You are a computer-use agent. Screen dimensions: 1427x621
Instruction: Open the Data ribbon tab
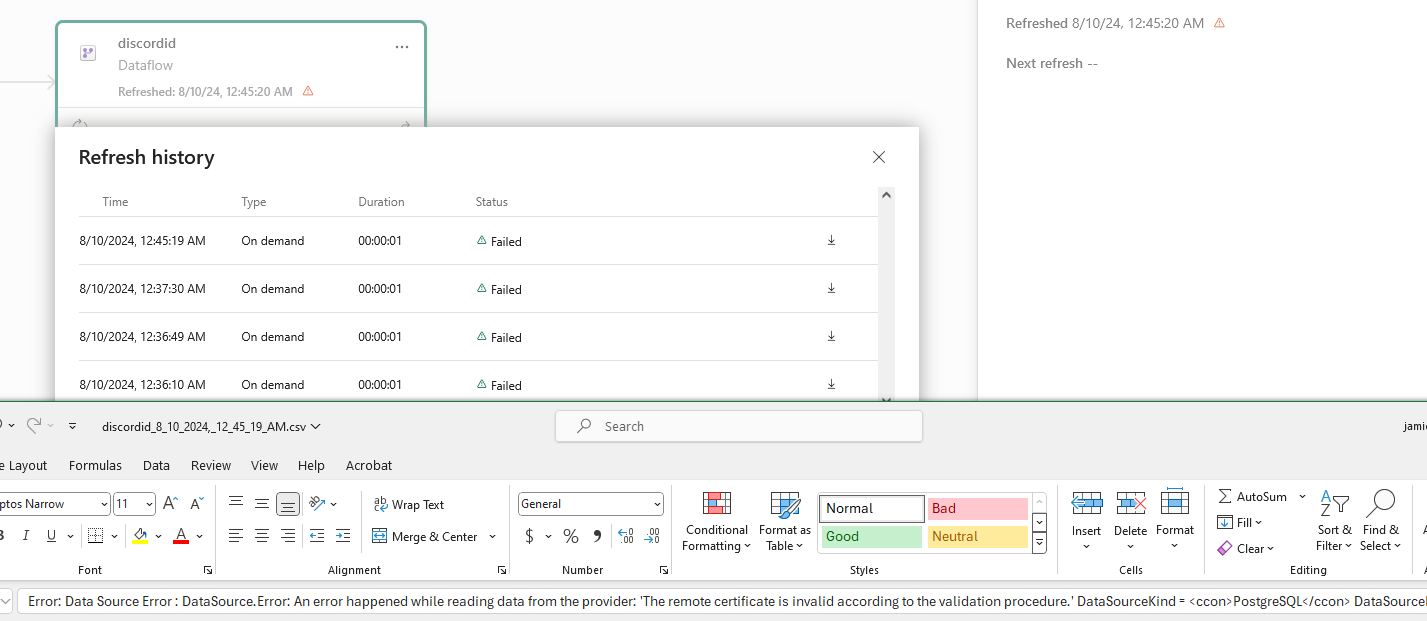coord(156,465)
